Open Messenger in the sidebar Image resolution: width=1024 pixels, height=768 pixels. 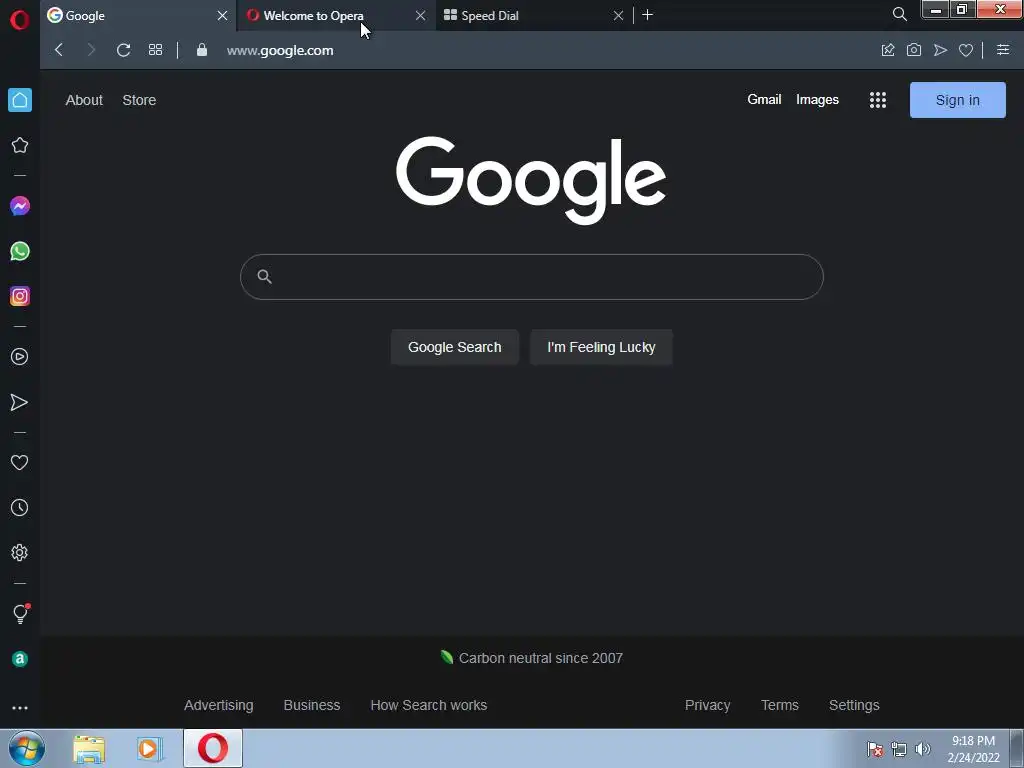[20, 206]
